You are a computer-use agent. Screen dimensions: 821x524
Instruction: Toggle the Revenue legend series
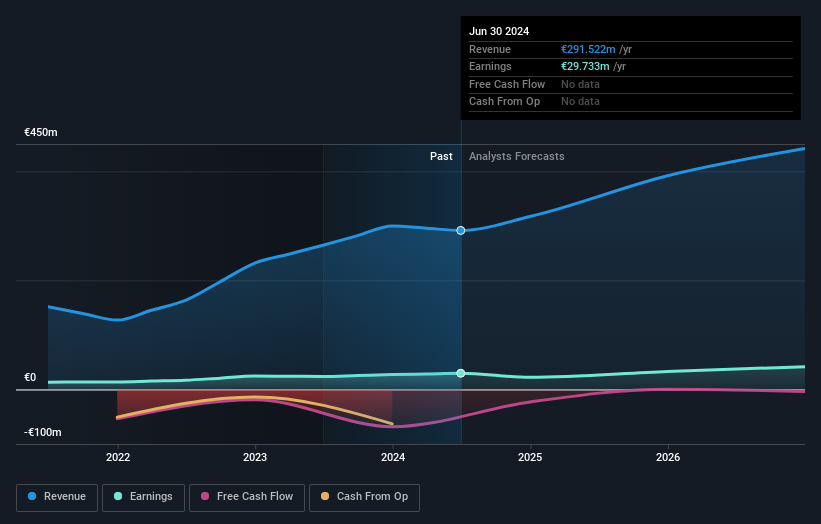(57, 497)
